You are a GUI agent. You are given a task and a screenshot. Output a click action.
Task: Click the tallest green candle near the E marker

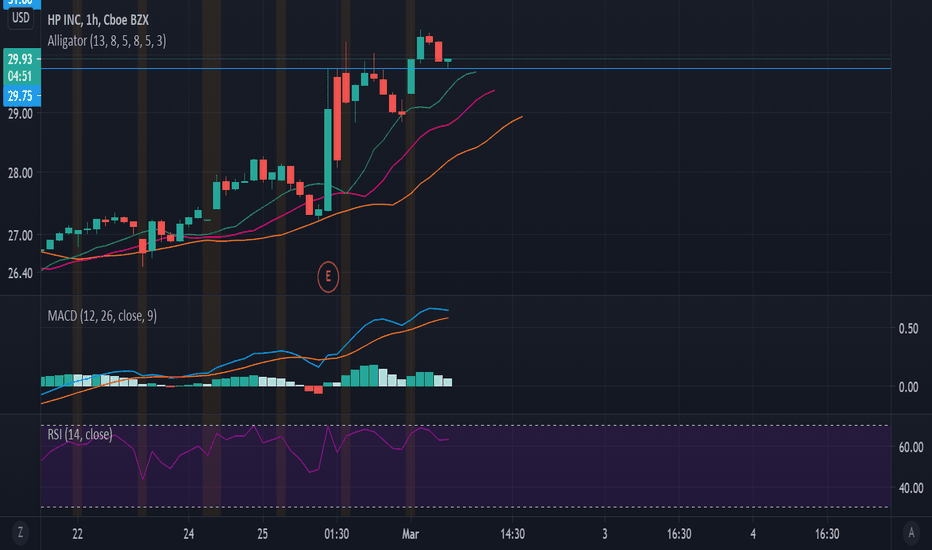coord(328,159)
